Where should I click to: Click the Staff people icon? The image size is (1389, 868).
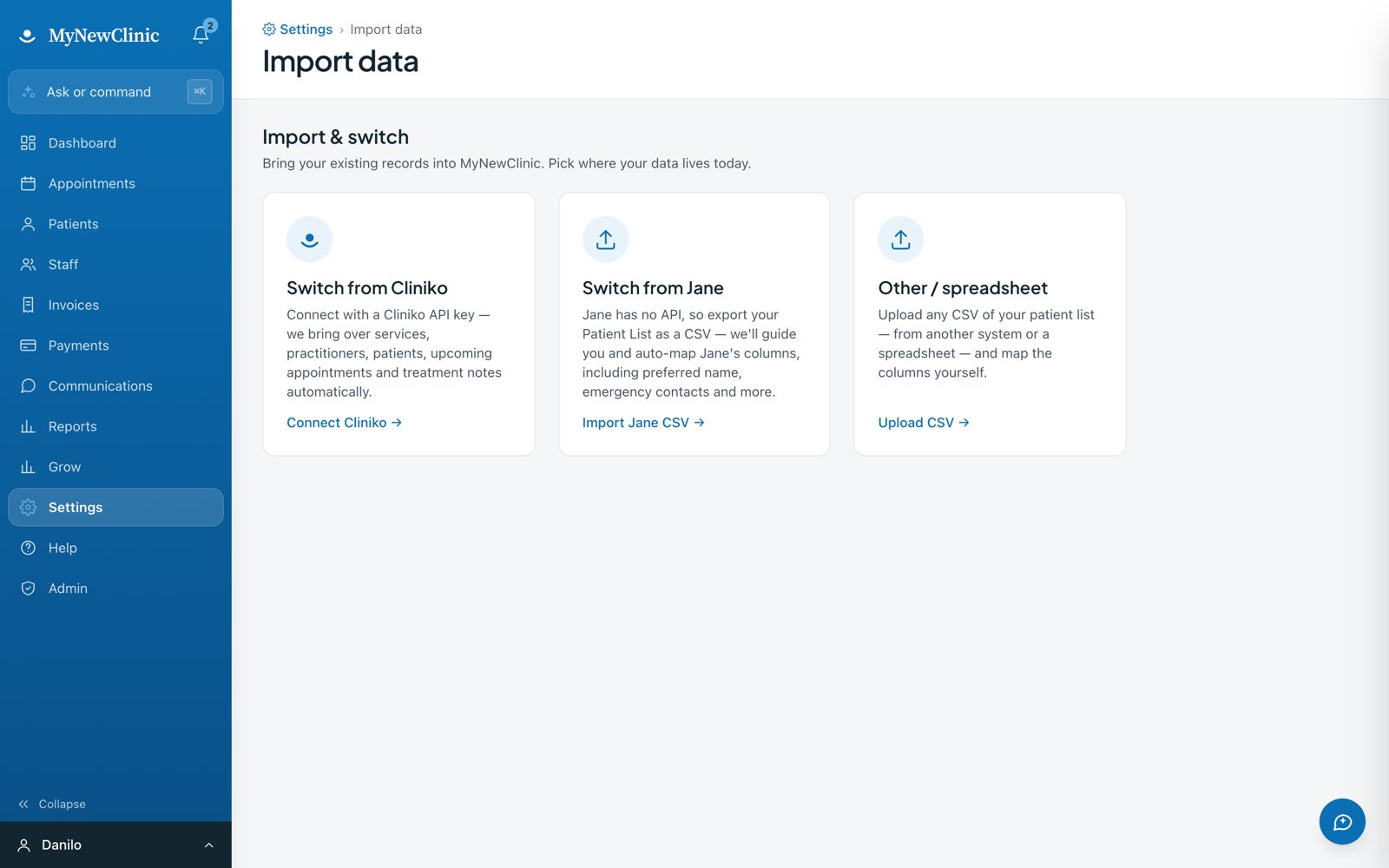click(x=28, y=265)
